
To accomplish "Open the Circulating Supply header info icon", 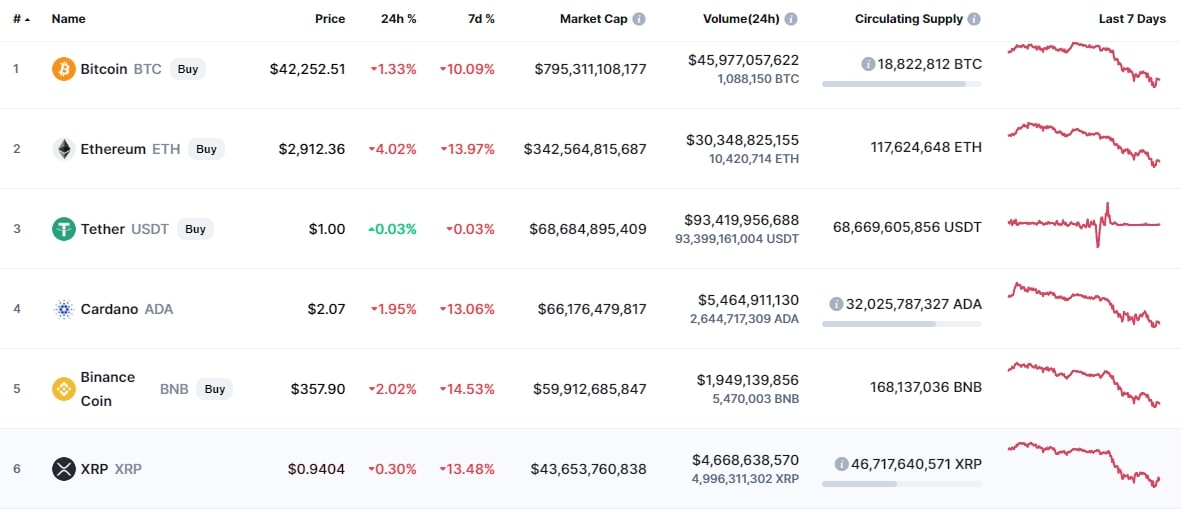I will tap(974, 19).
